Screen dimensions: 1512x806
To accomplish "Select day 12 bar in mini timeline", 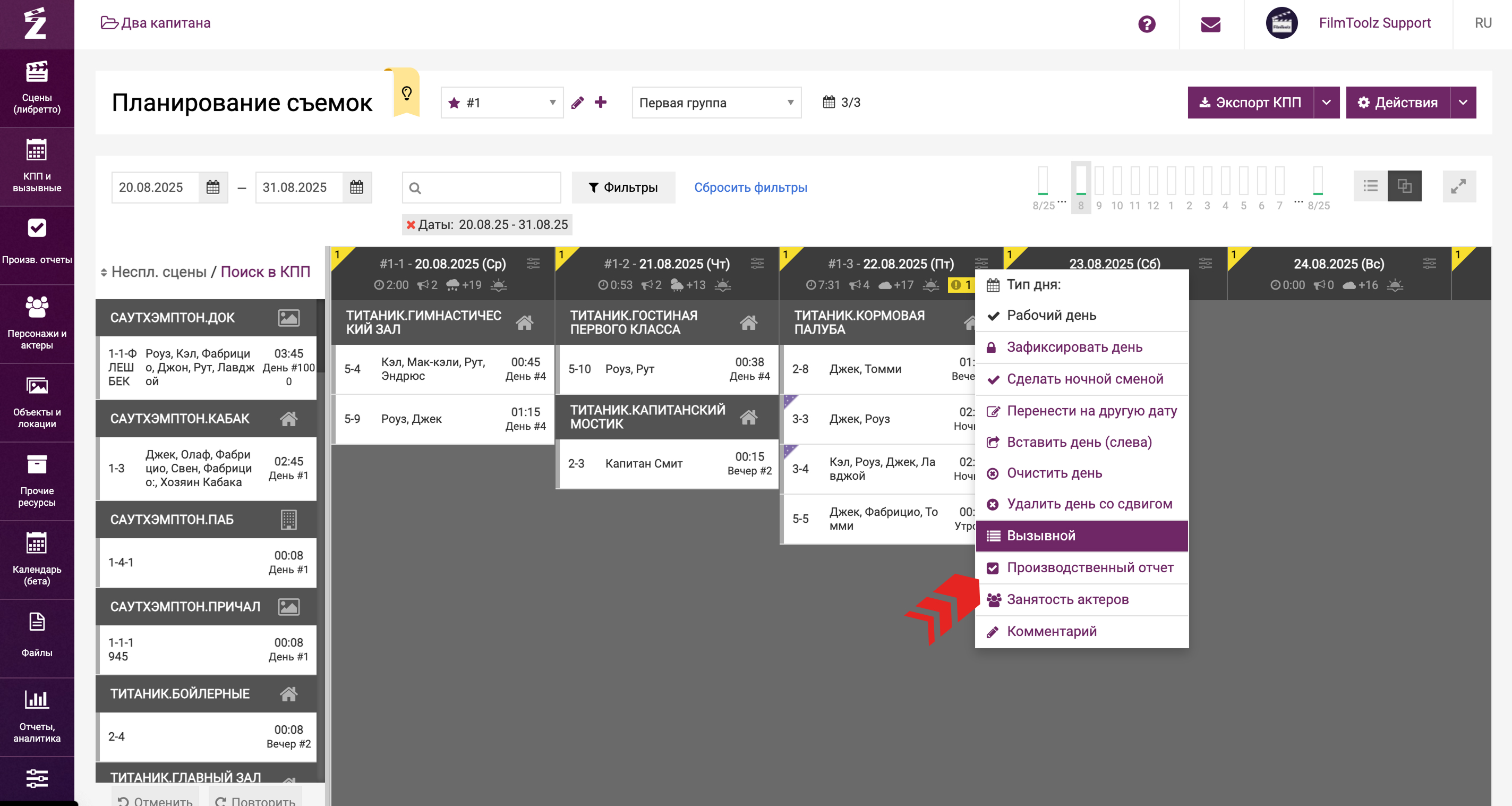I will pyautogui.click(x=1153, y=188).
